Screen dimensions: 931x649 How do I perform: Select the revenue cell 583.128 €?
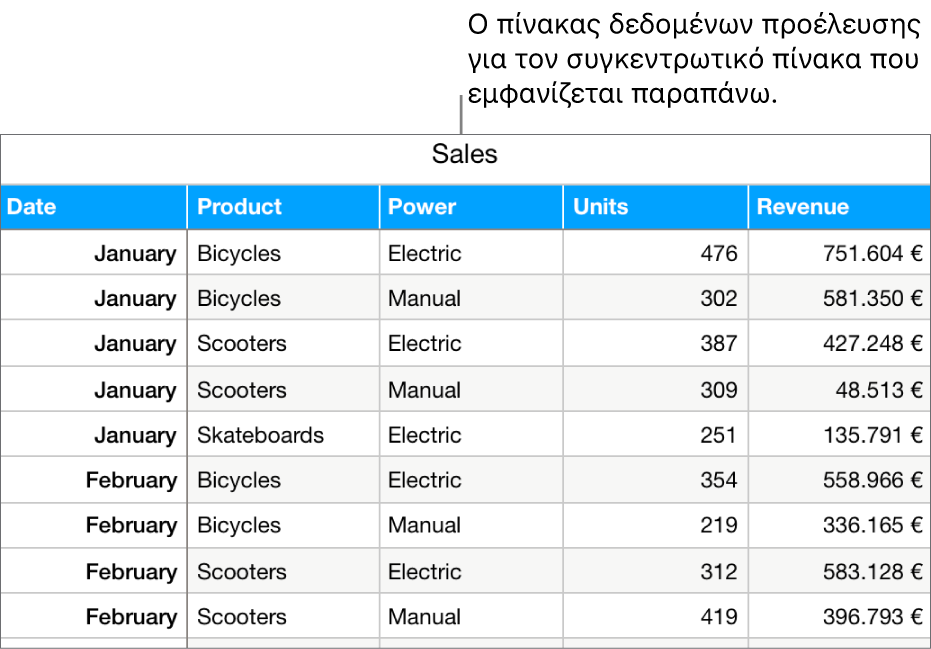866,572
